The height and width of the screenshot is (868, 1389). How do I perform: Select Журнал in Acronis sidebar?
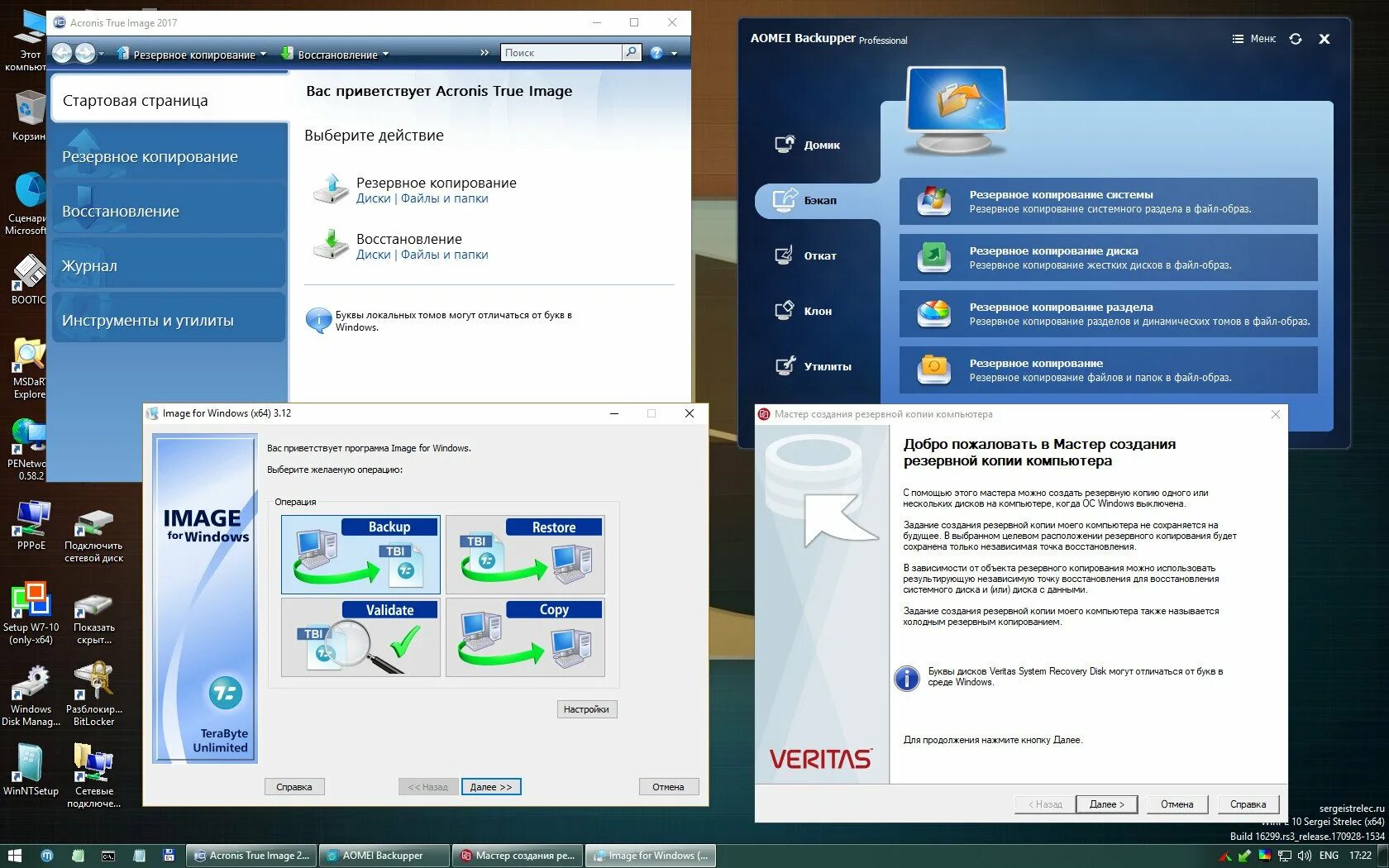[x=169, y=265]
